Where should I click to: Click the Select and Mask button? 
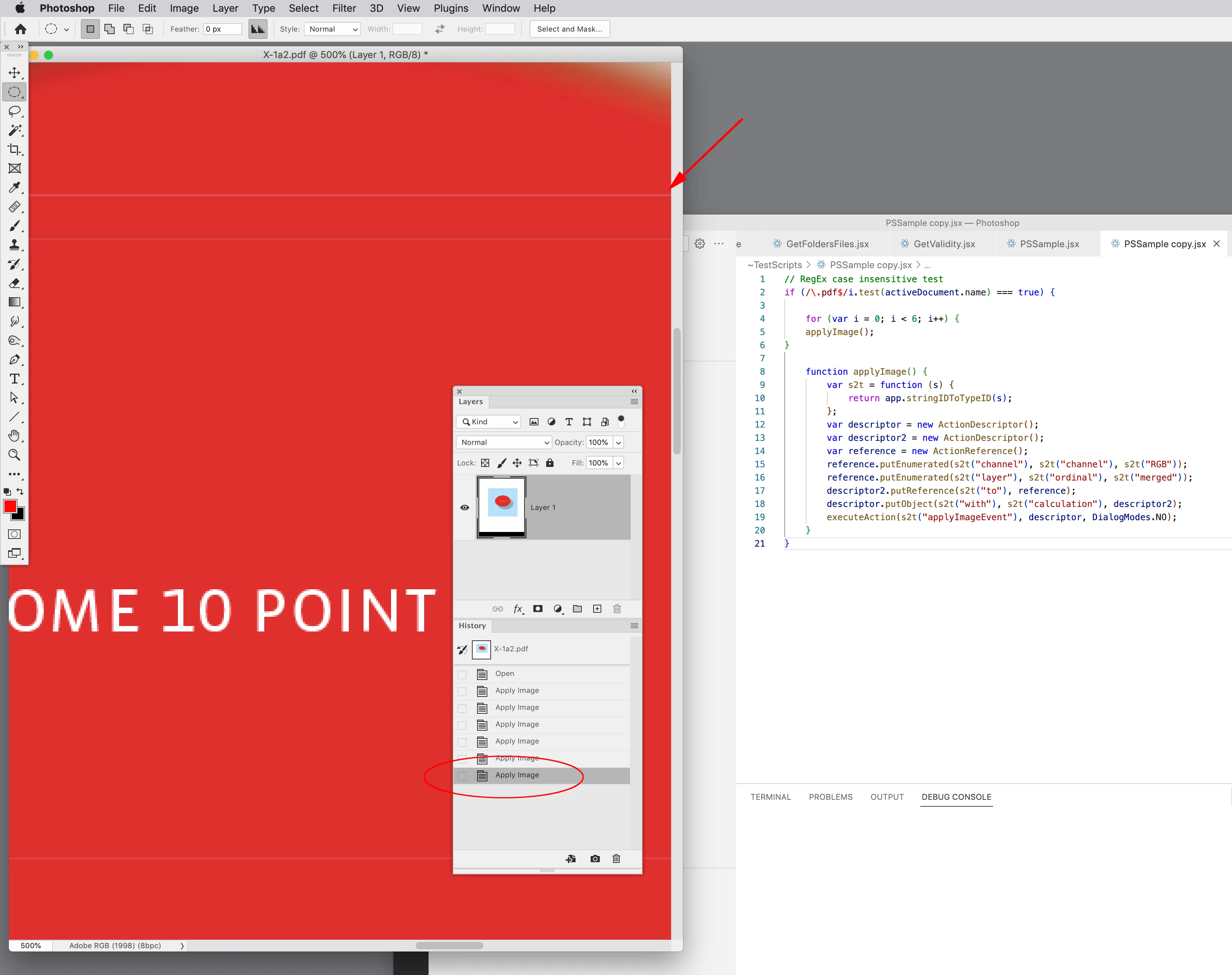(x=569, y=29)
